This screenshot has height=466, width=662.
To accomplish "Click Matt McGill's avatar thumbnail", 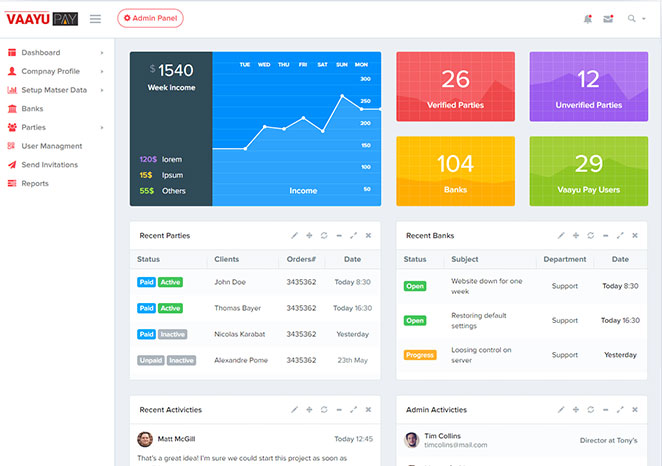I will pyautogui.click(x=145, y=438).
